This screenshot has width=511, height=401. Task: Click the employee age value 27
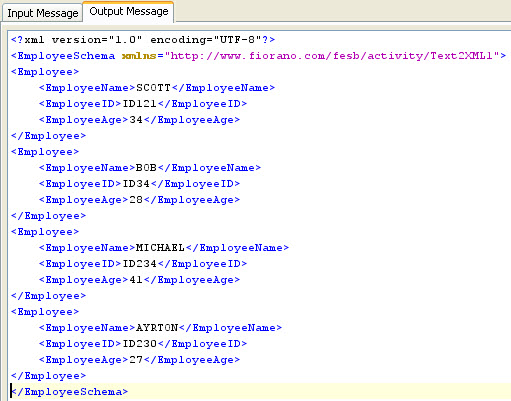click(x=136, y=360)
